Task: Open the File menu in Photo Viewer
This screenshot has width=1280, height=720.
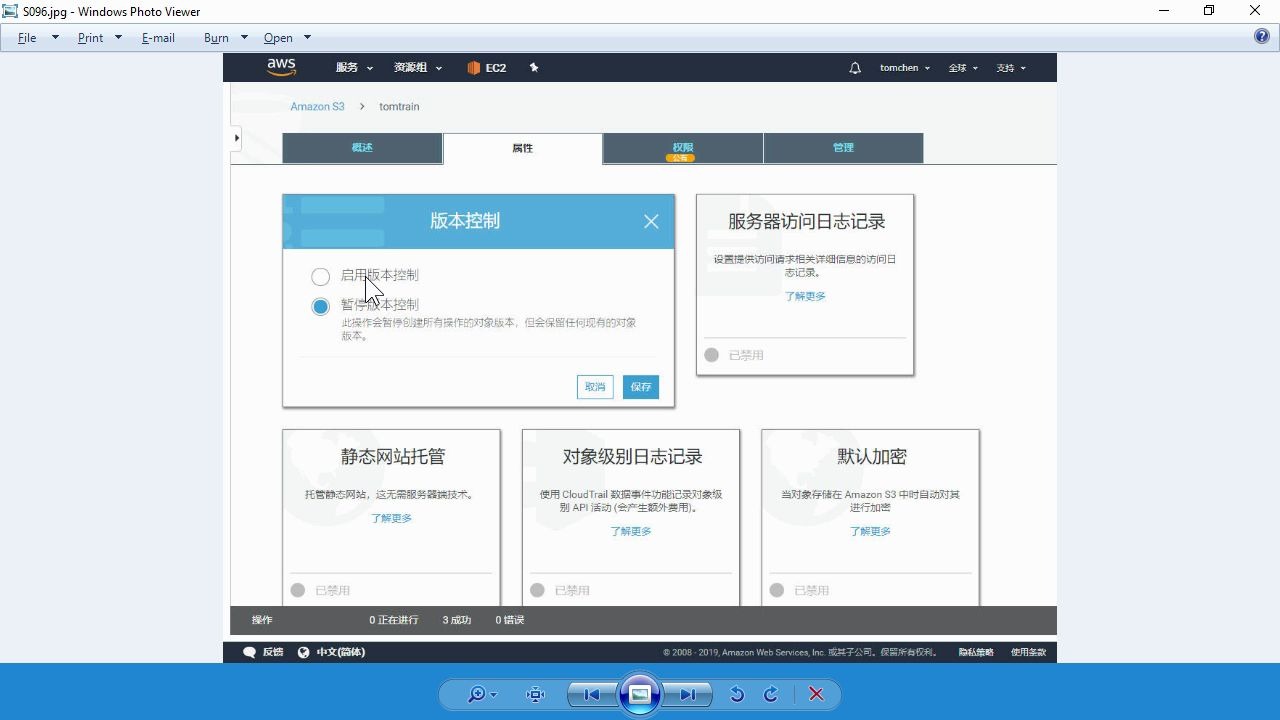Action: [x=26, y=37]
